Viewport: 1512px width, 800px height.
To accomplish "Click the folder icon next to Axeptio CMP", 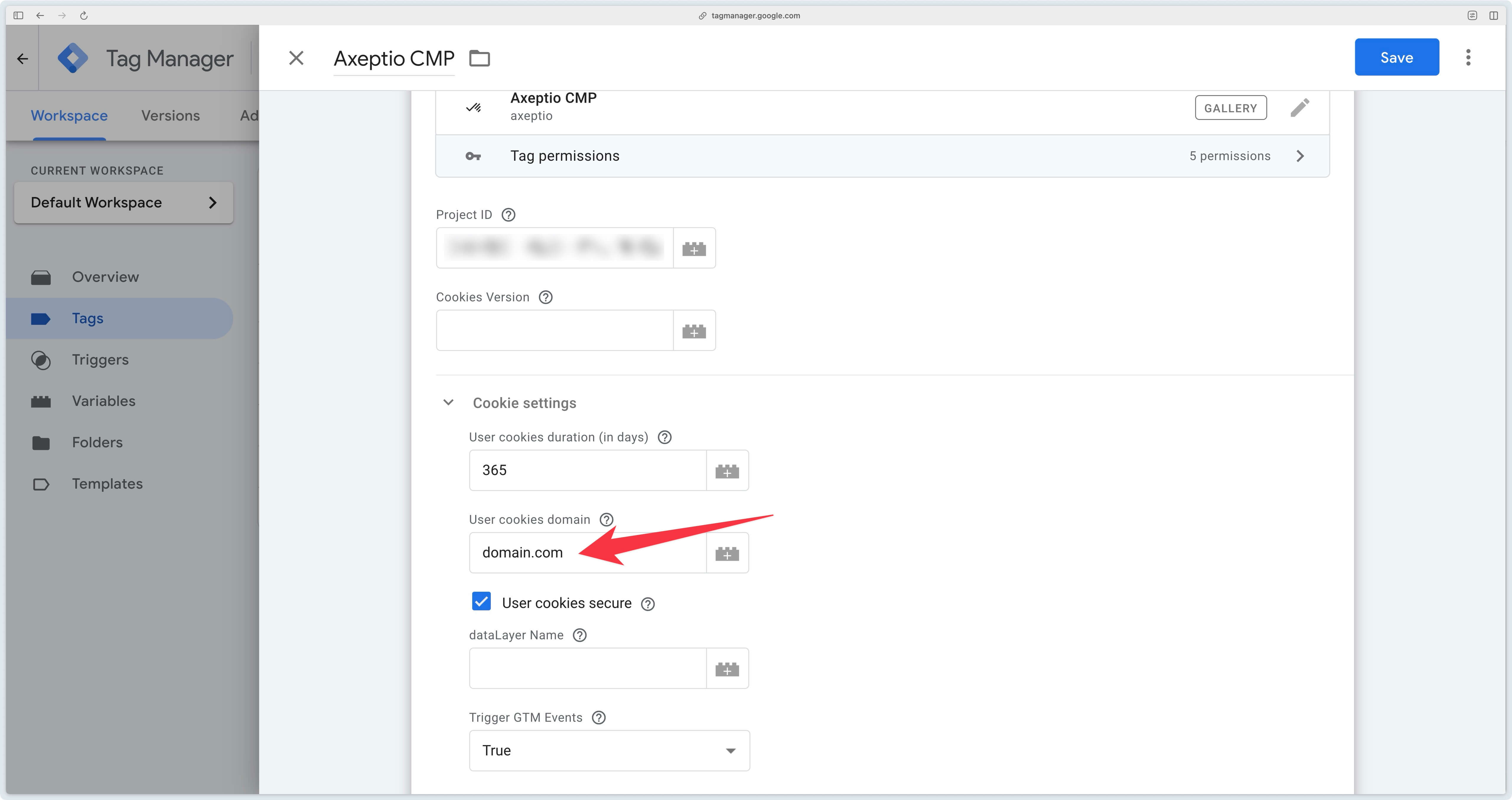I will [x=480, y=58].
